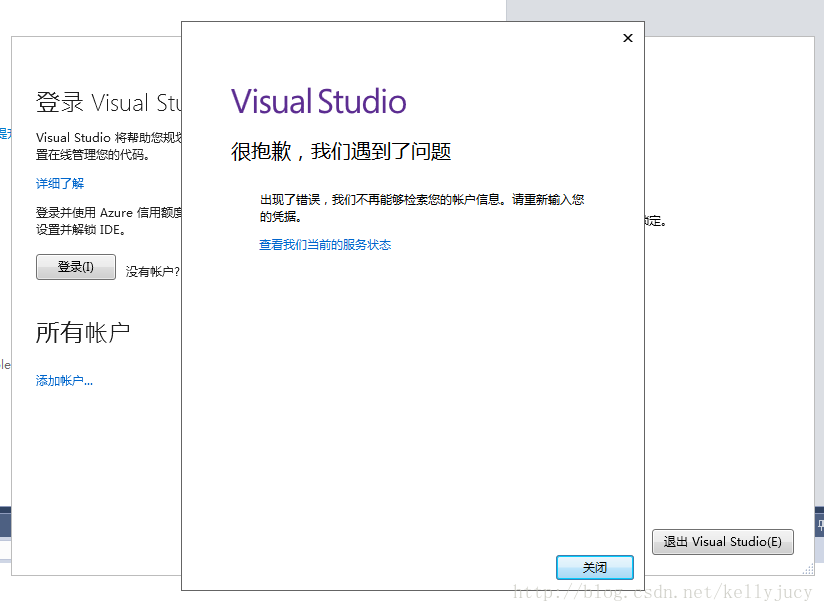The width and height of the screenshot is (824, 612).
Task: Click the 关闭 button
Action: click(594, 567)
